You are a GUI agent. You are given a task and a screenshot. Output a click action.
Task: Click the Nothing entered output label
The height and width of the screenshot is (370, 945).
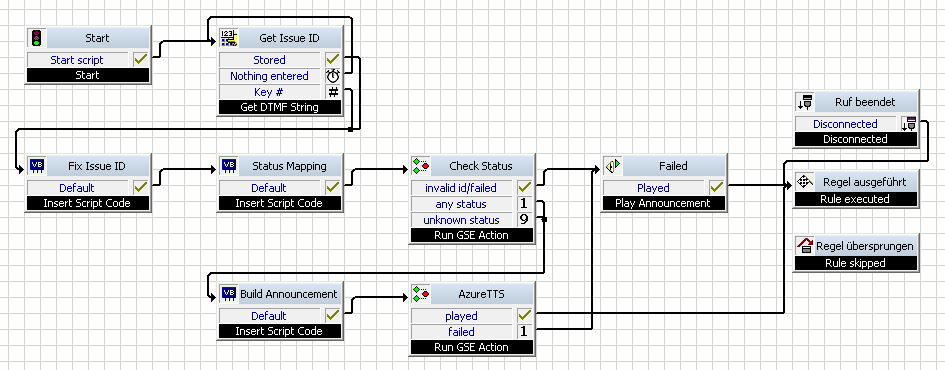269,76
